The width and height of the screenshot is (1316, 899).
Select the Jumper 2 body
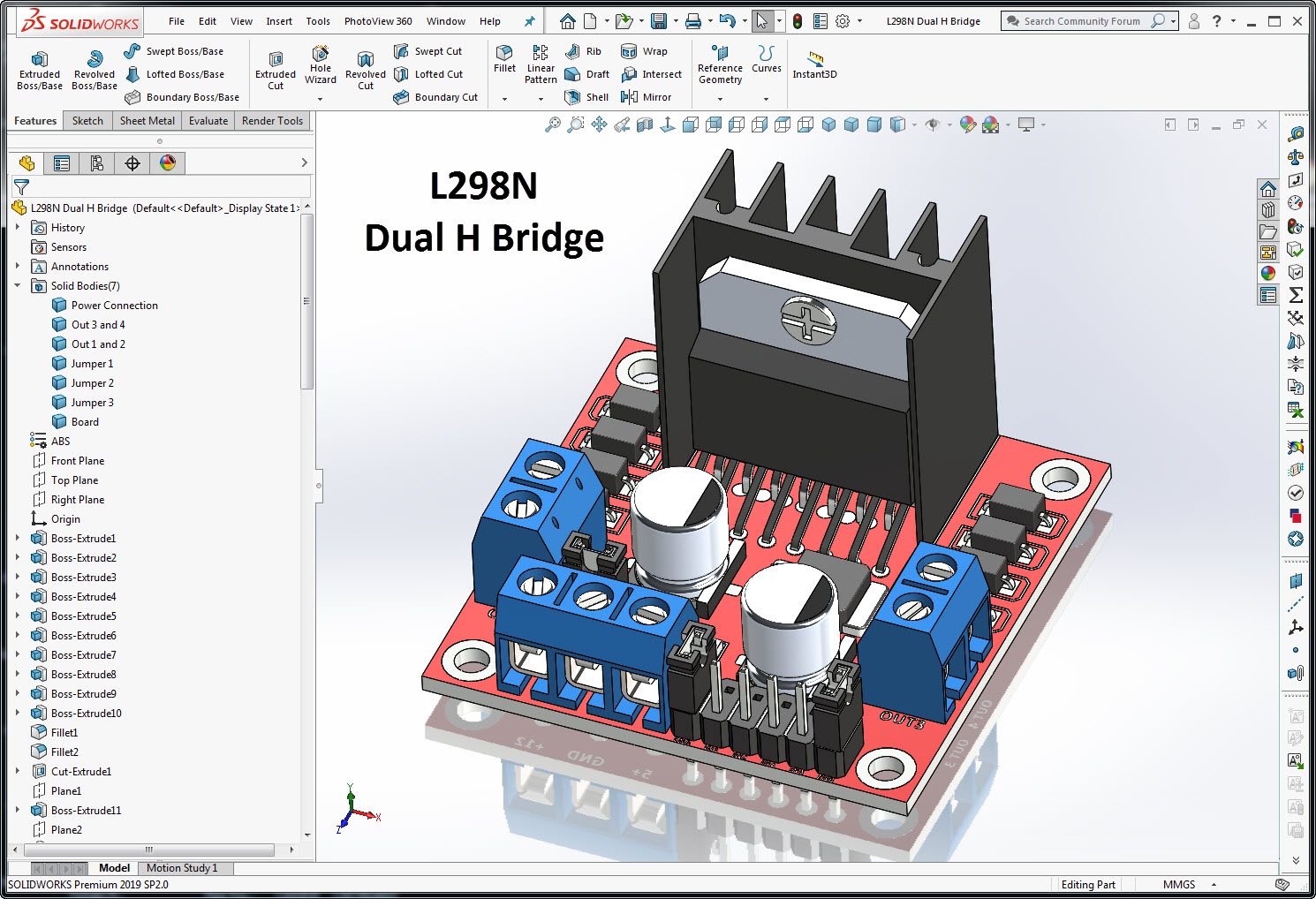(92, 383)
